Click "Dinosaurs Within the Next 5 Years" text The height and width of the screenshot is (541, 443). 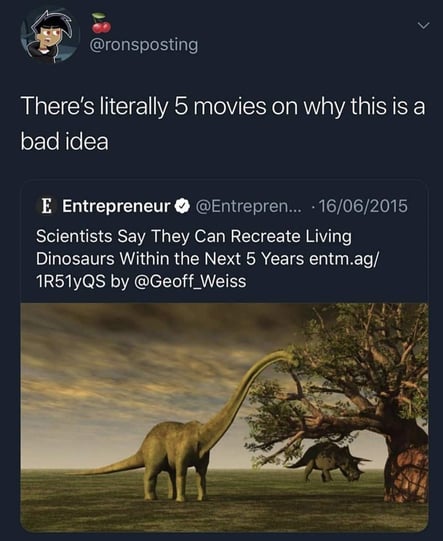click(170, 259)
